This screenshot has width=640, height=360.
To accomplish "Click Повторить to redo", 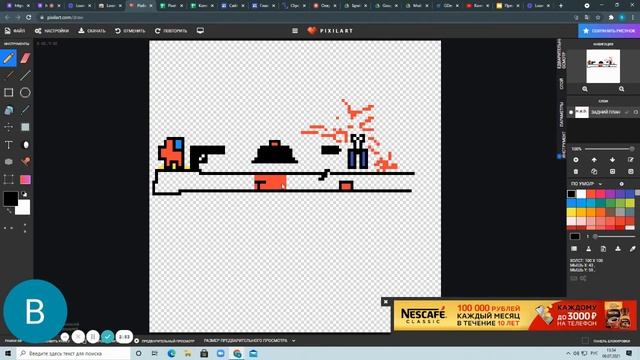I will coord(171,31).
